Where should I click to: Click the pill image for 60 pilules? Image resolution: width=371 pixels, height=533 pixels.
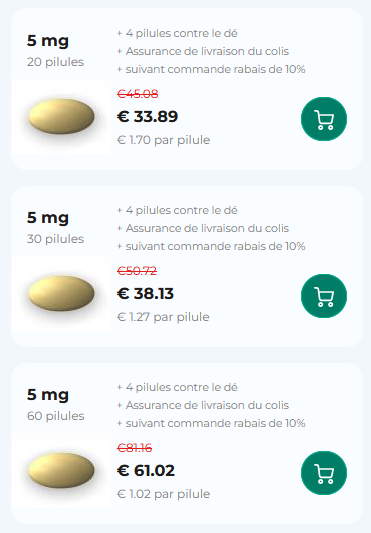(x=61, y=470)
